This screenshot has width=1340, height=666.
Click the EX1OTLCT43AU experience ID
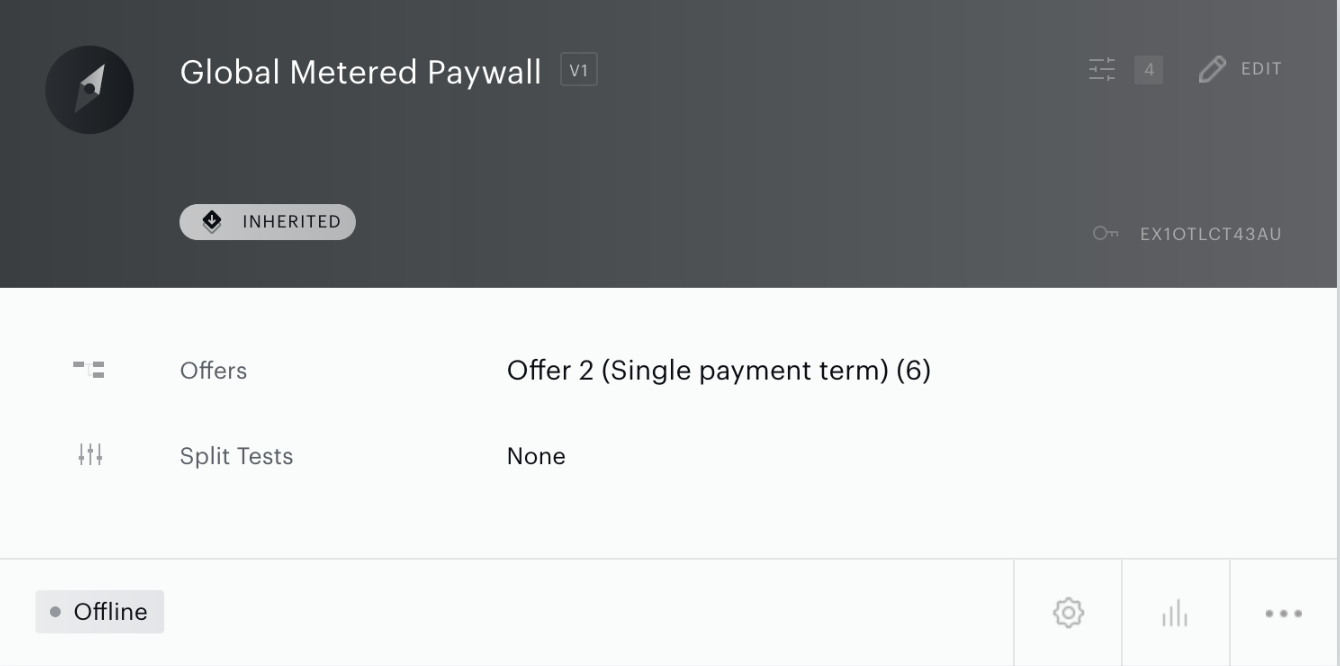pos(1211,234)
